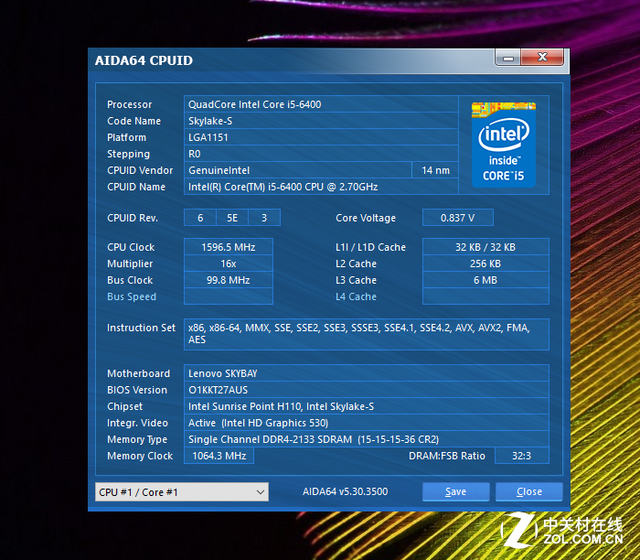Viewport: 640px width, 560px height.
Task: Click the DRAM:FSB Ratio value 32:3
Action: 522,456
